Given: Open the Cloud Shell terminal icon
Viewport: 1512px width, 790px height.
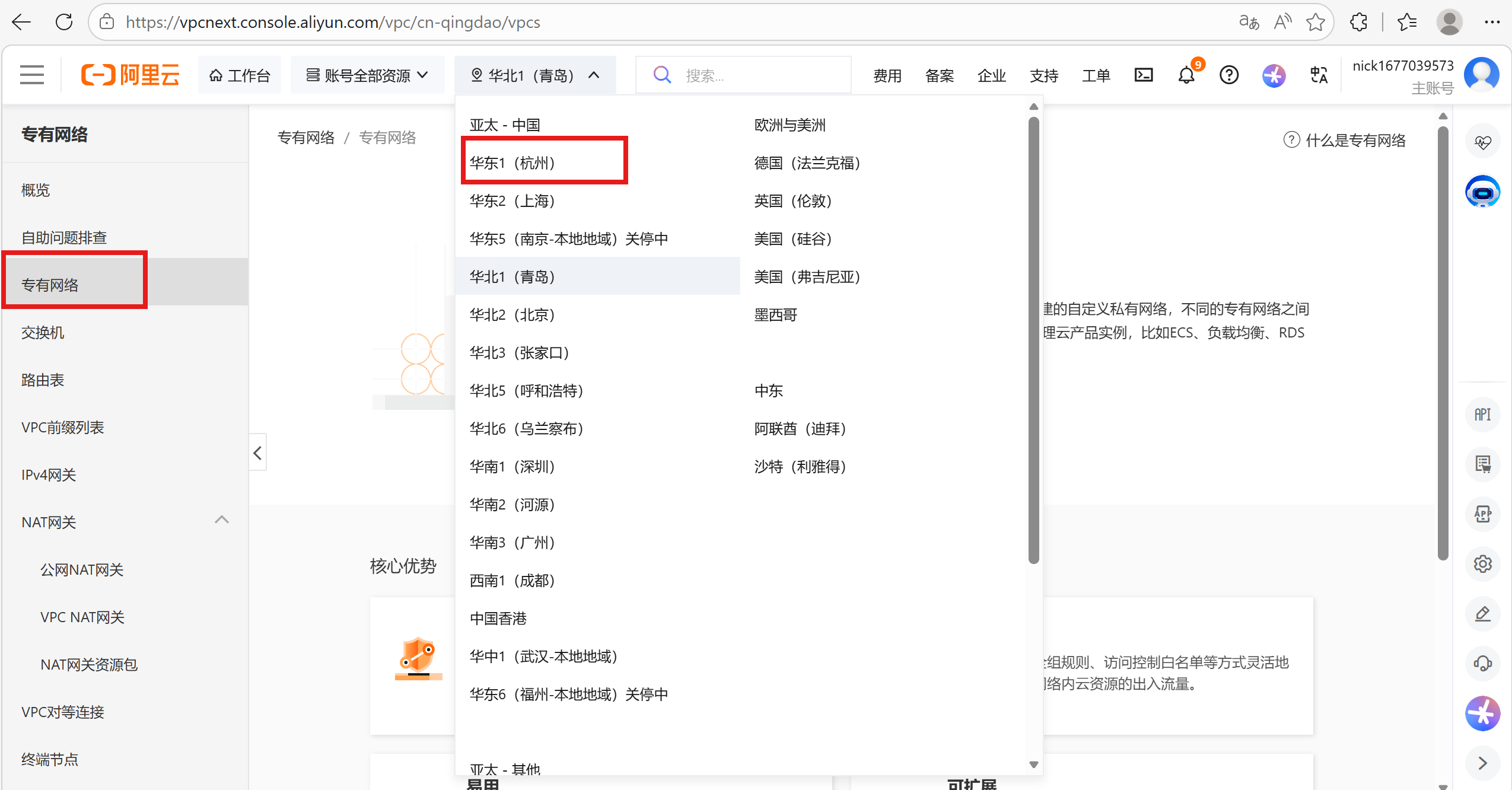Looking at the screenshot, I should click(x=1143, y=75).
